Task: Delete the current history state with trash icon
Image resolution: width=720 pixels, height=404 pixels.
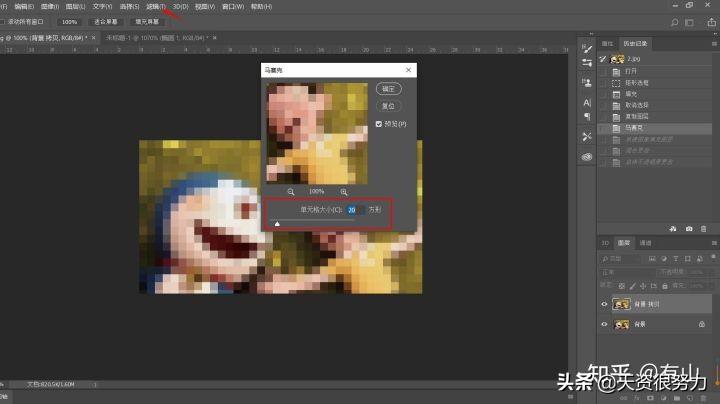Action: (703, 229)
